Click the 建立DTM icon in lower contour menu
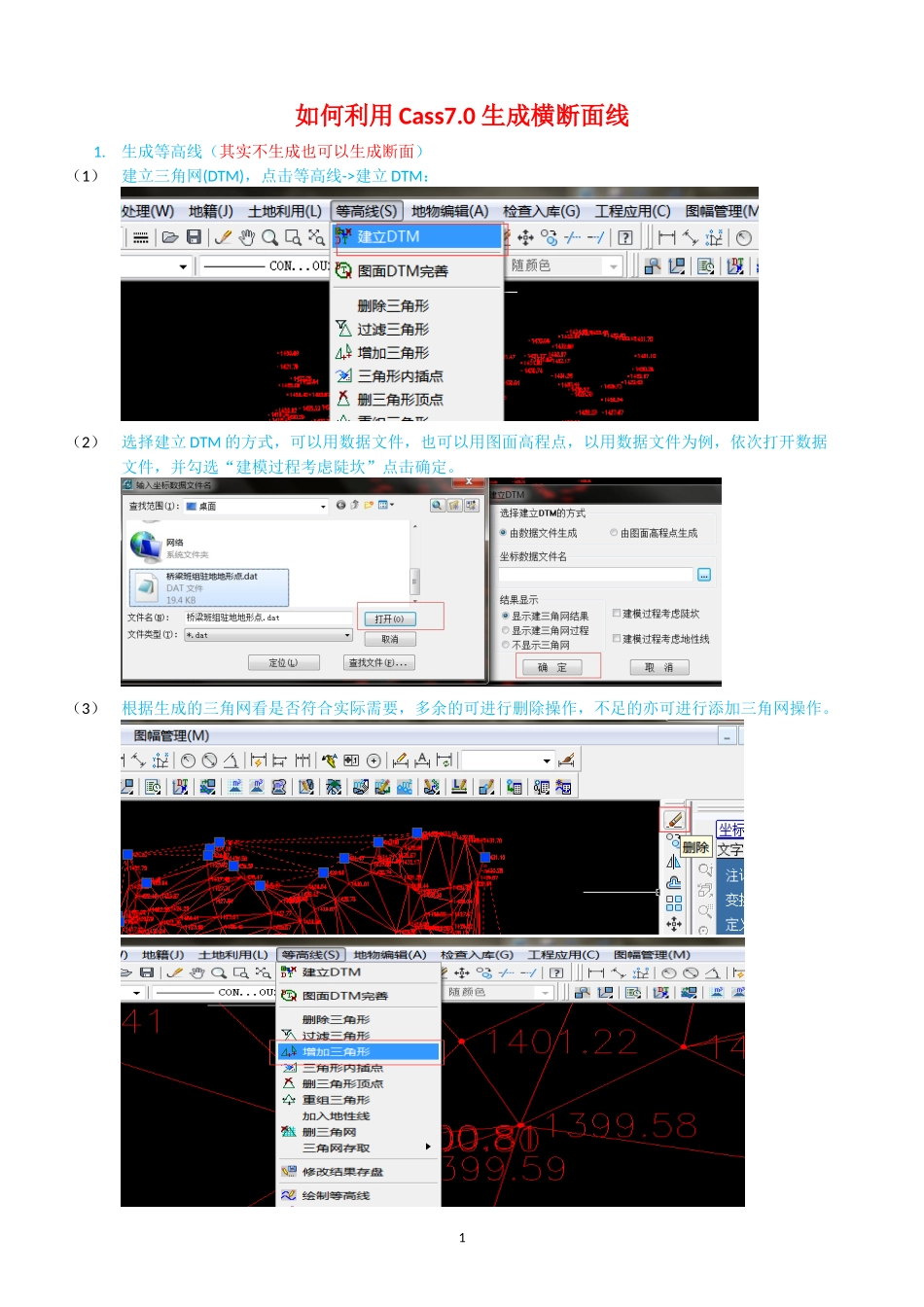This screenshot has height=1307, width=924. coord(289,971)
